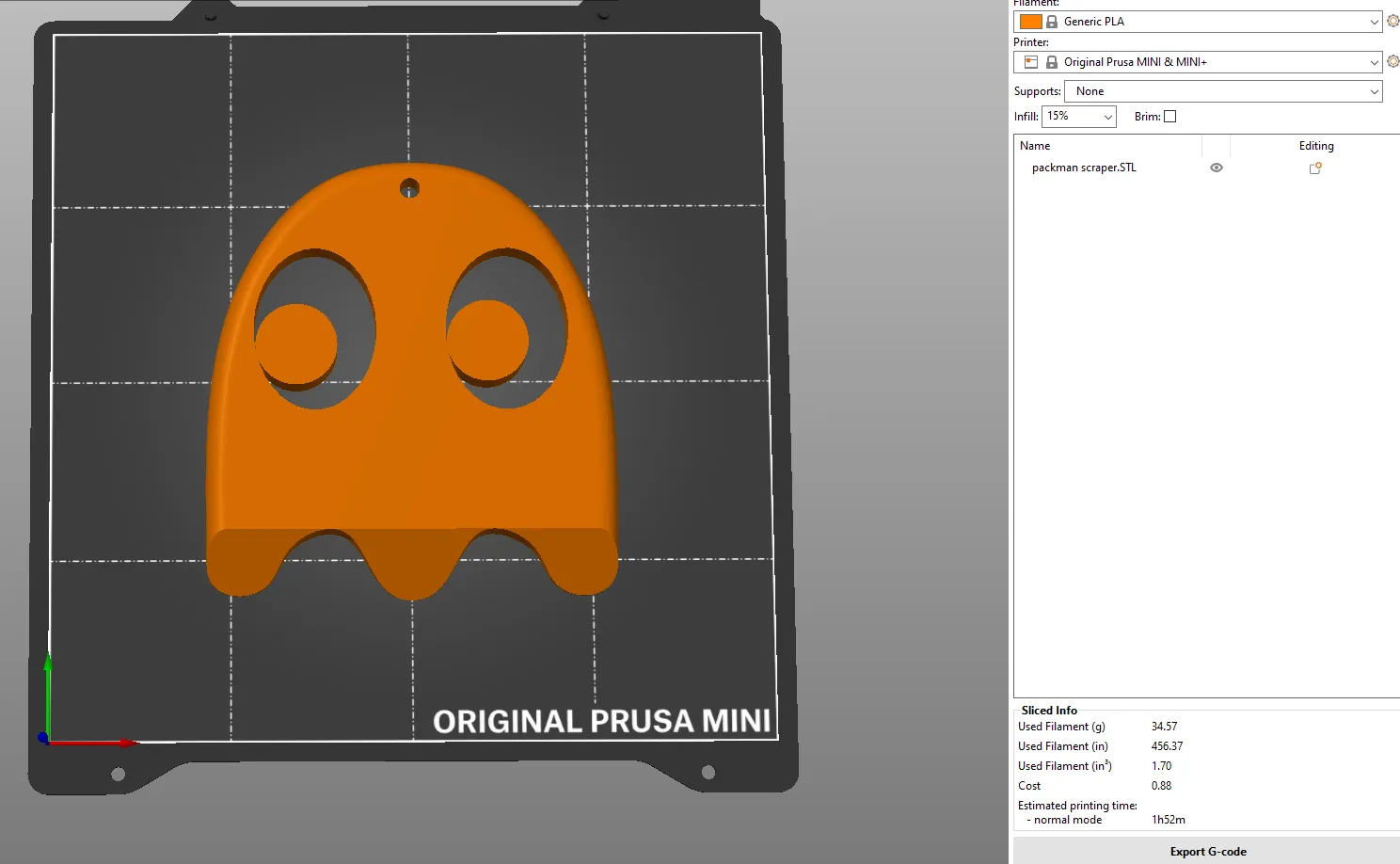This screenshot has height=864, width=1400.
Task: Click the editing icon for packman scraper.STL
Action: click(1315, 168)
